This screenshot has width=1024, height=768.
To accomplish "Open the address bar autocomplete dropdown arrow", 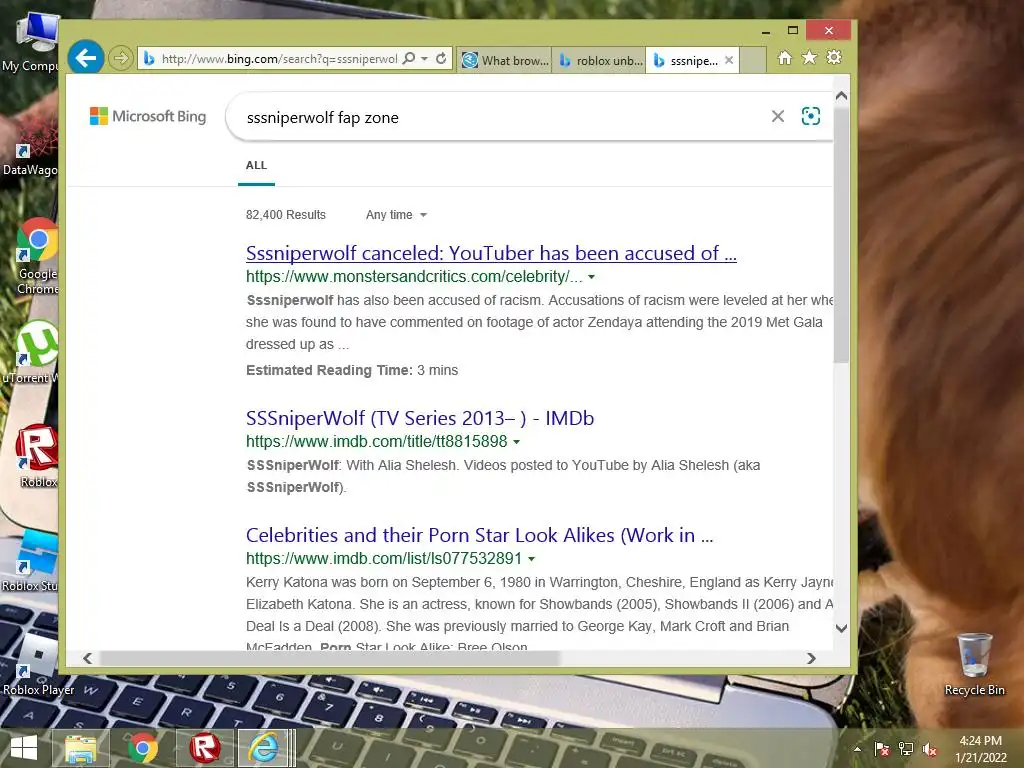I will [424, 59].
